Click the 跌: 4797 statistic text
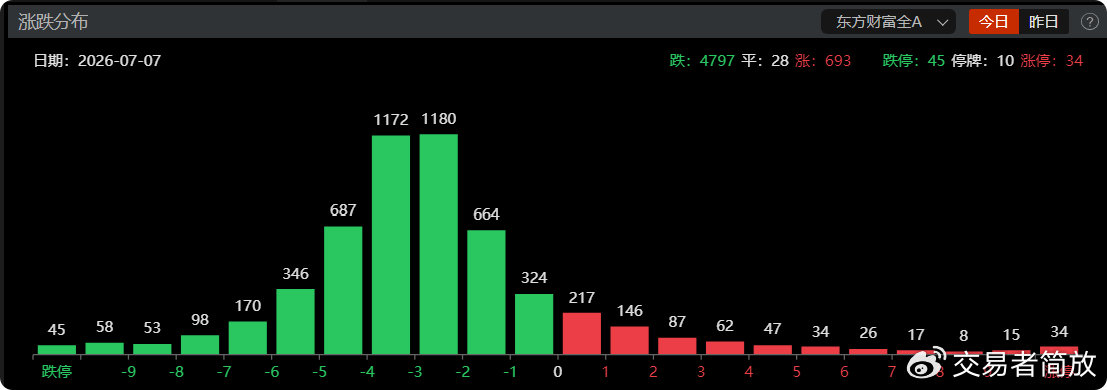The image size is (1107, 390). point(702,61)
